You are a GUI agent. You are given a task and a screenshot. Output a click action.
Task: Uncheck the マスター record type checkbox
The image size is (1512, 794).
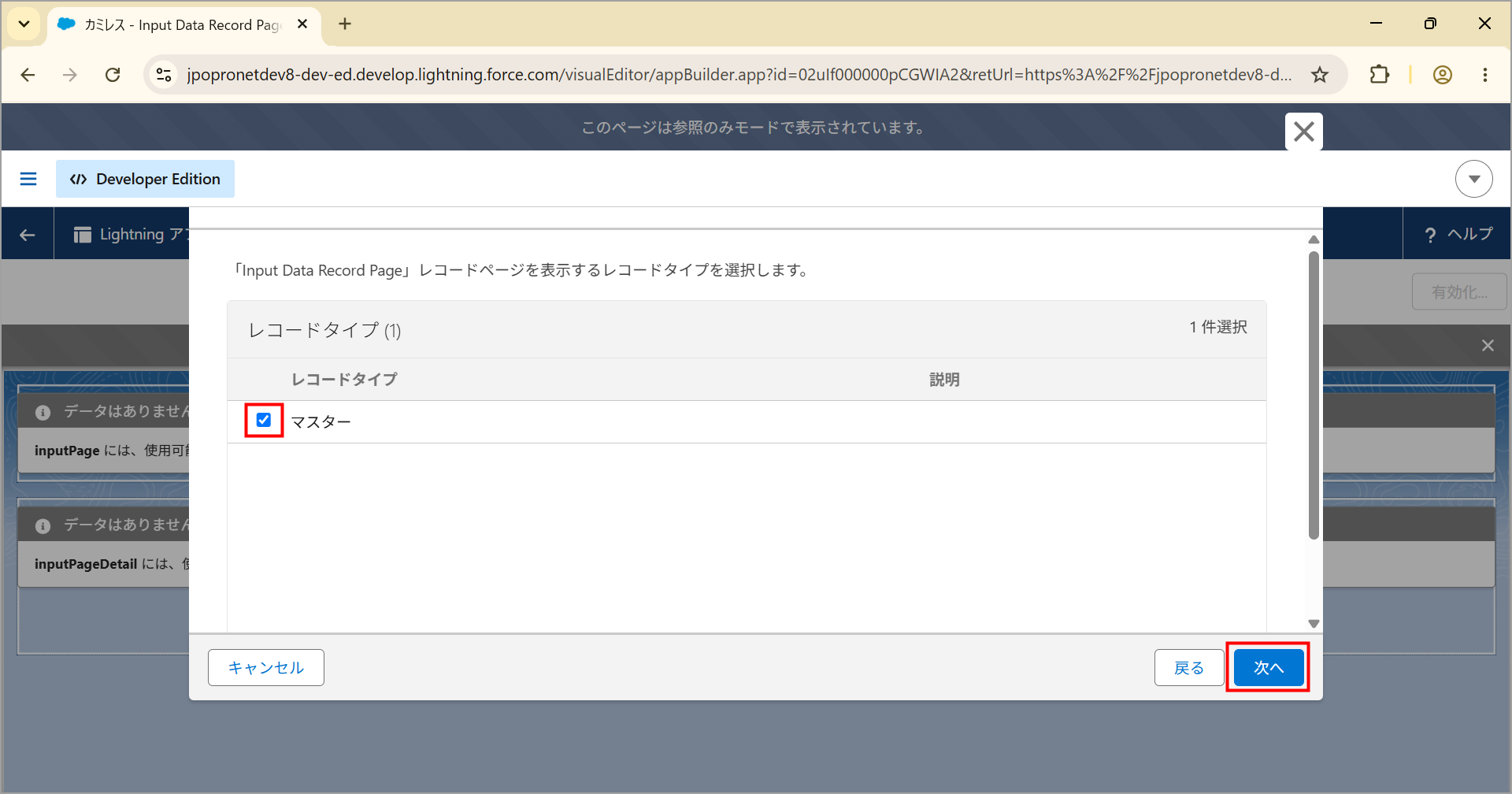(x=264, y=420)
